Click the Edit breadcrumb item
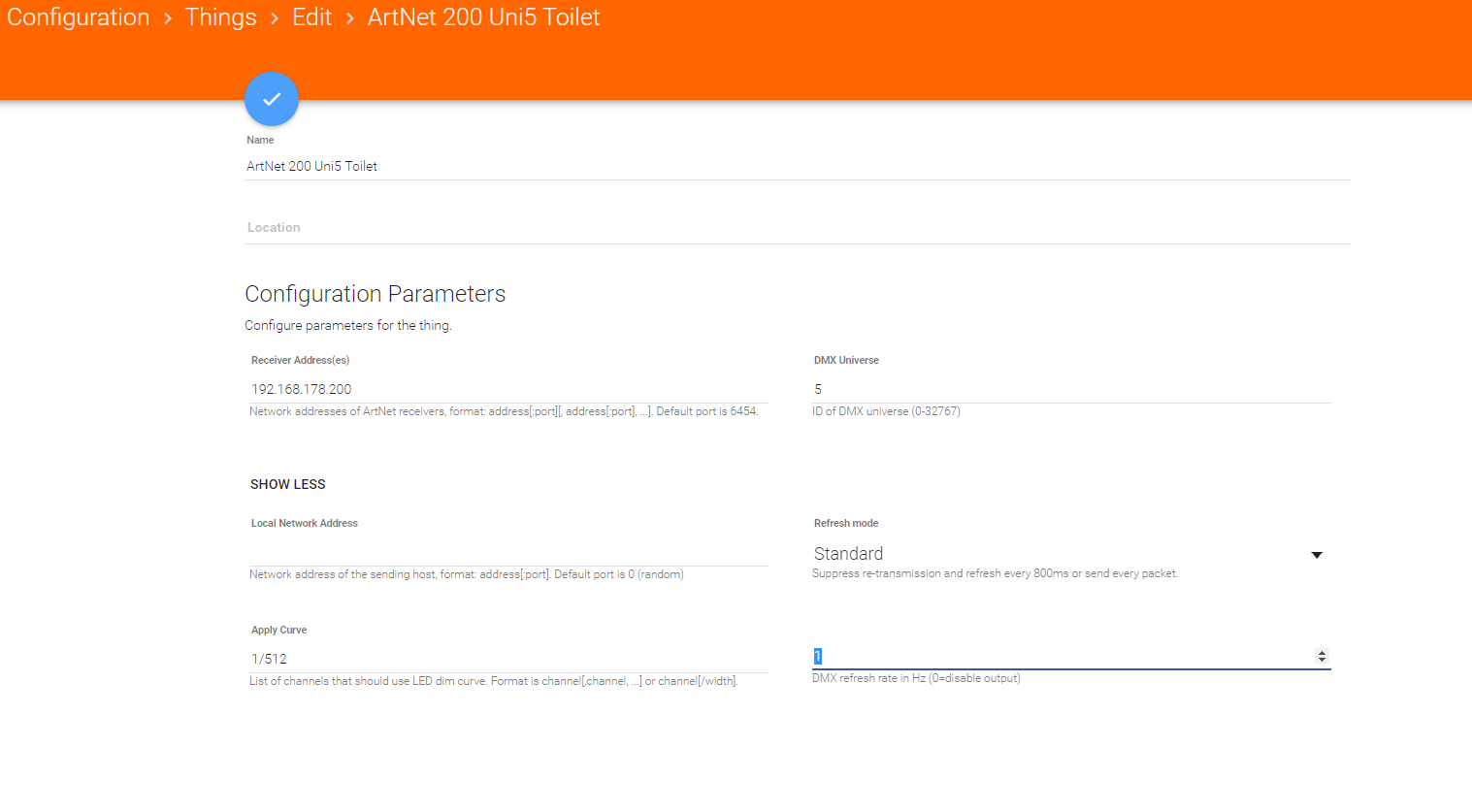 311,17
